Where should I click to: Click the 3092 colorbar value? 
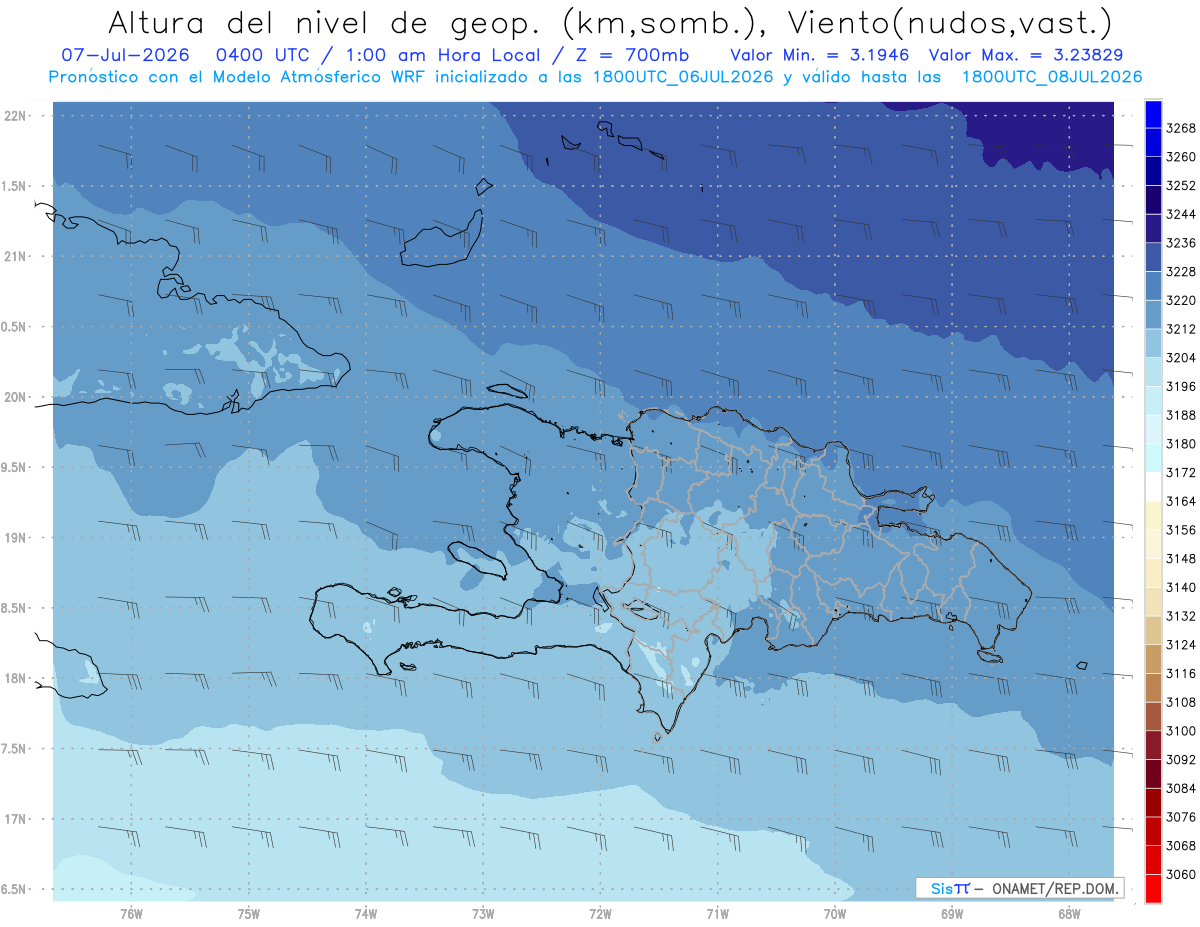[1181, 759]
